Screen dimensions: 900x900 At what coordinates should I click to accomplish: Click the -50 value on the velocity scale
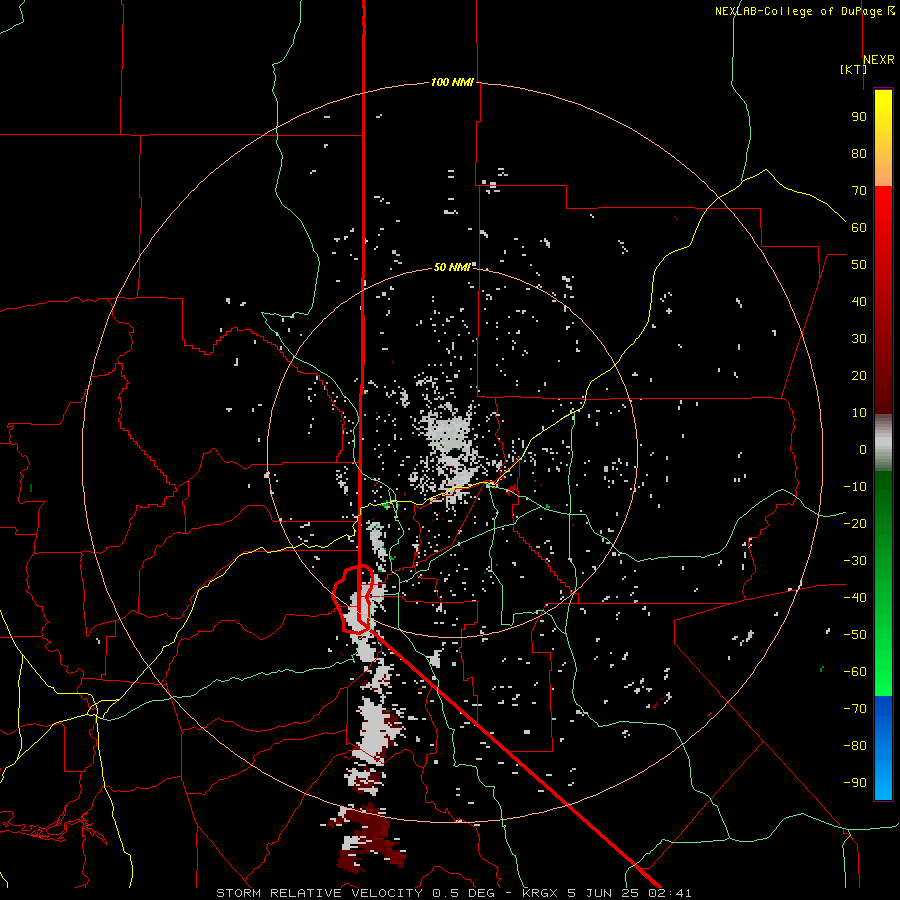point(855,635)
